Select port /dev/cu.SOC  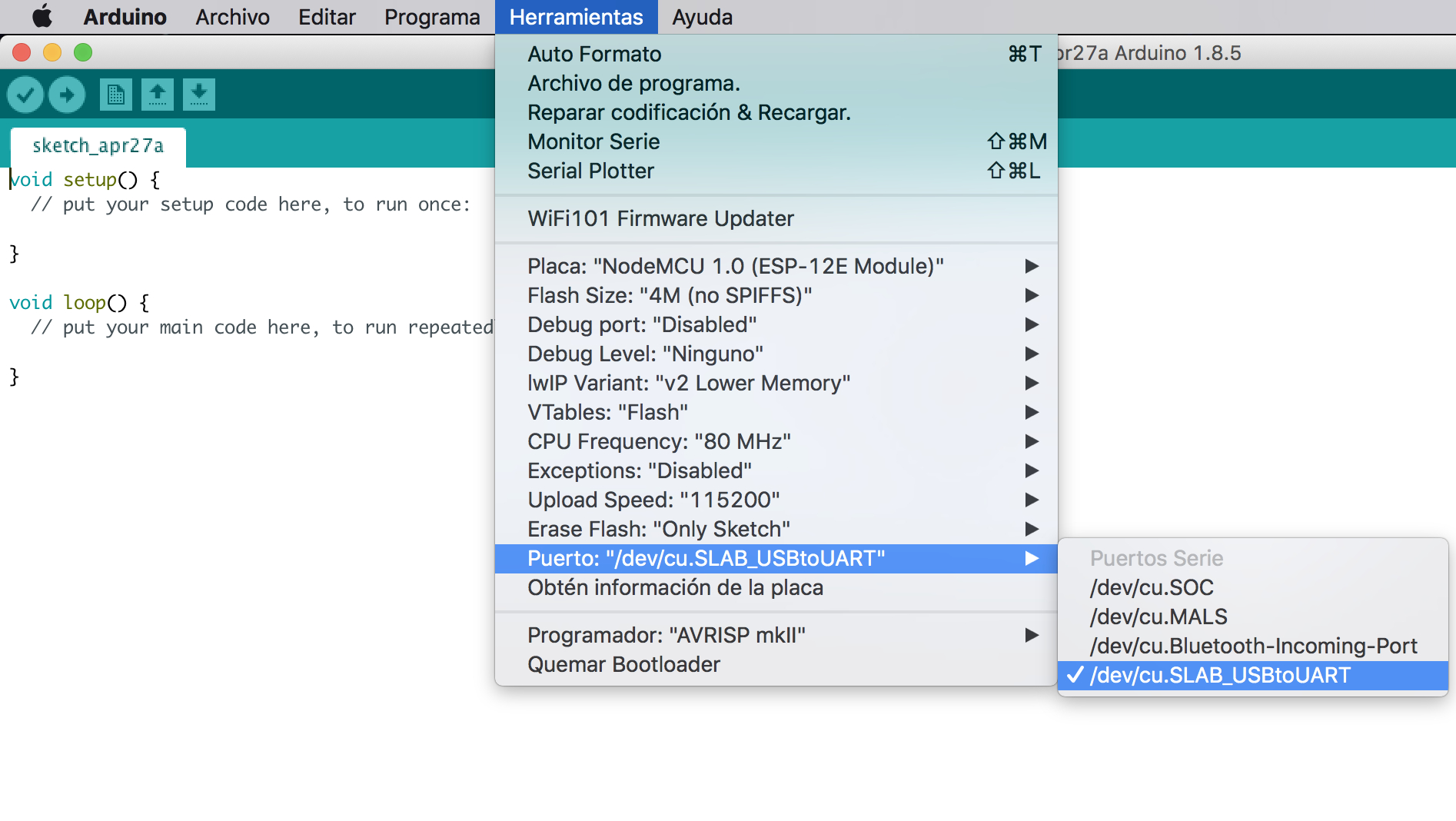coord(1253,587)
